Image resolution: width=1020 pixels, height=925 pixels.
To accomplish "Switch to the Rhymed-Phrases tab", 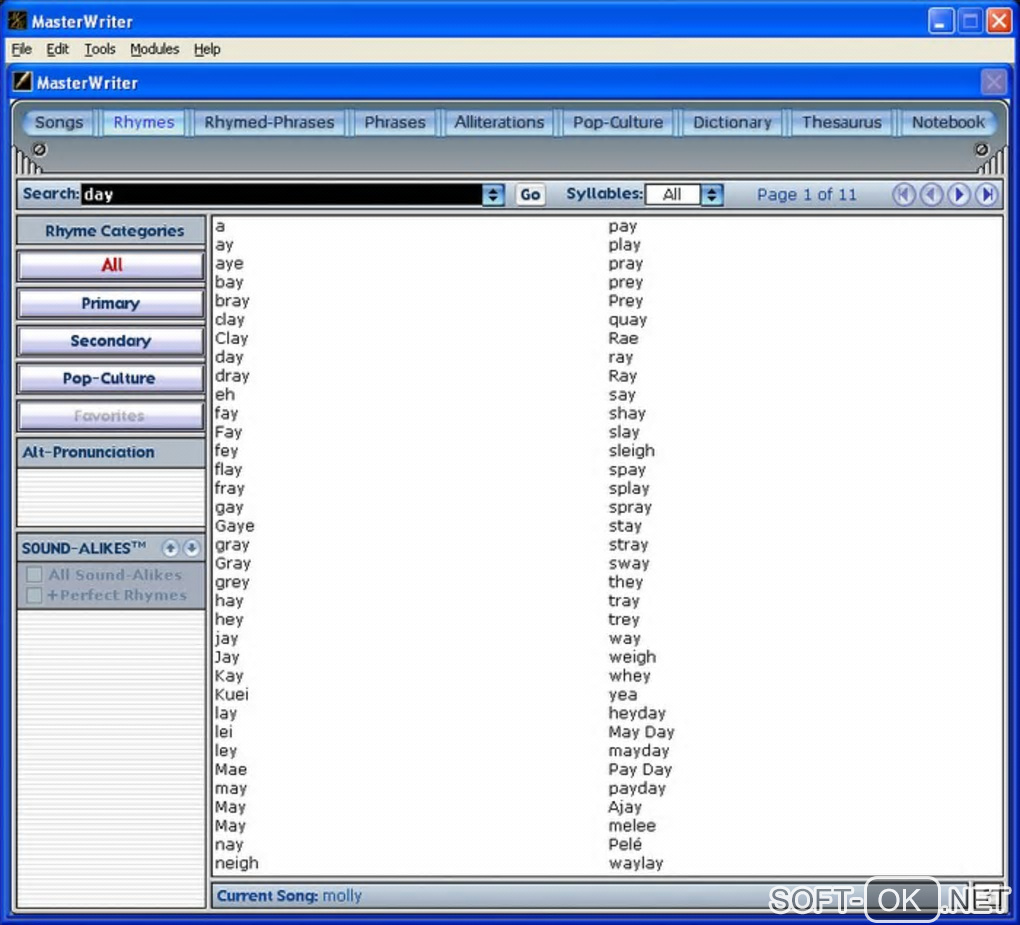I will tap(269, 122).
